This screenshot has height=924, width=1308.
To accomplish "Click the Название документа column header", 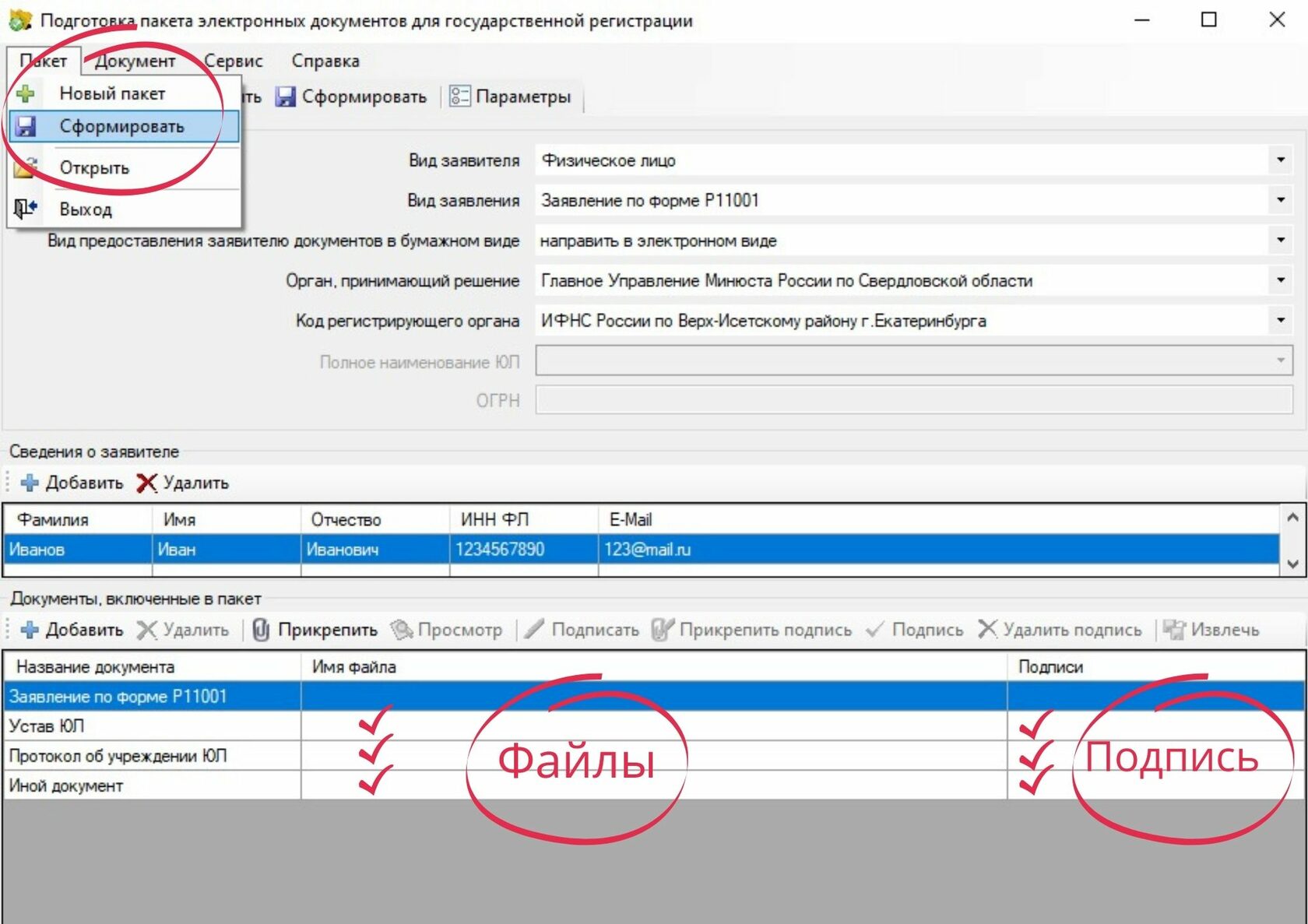I will pyautogui.click(x=153, y=667).
